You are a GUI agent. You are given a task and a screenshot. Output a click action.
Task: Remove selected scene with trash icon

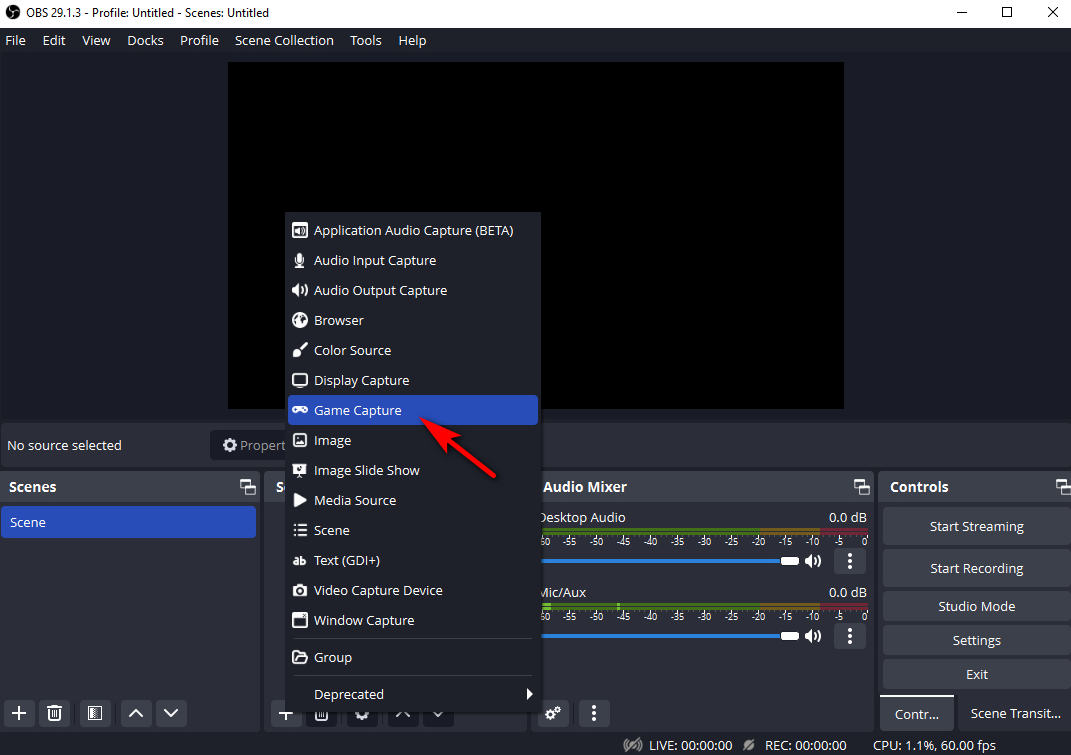pos(55,713)
